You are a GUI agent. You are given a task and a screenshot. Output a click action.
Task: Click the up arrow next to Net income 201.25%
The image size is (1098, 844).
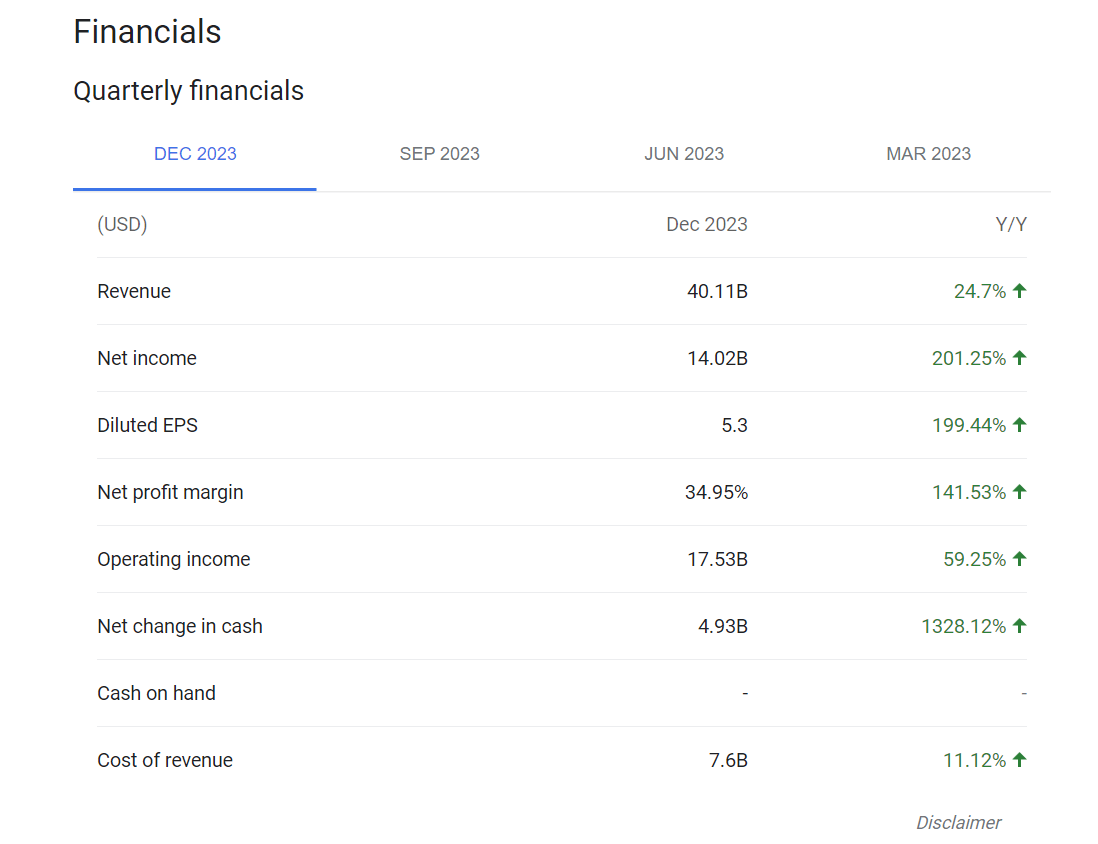coord(1019,358)
